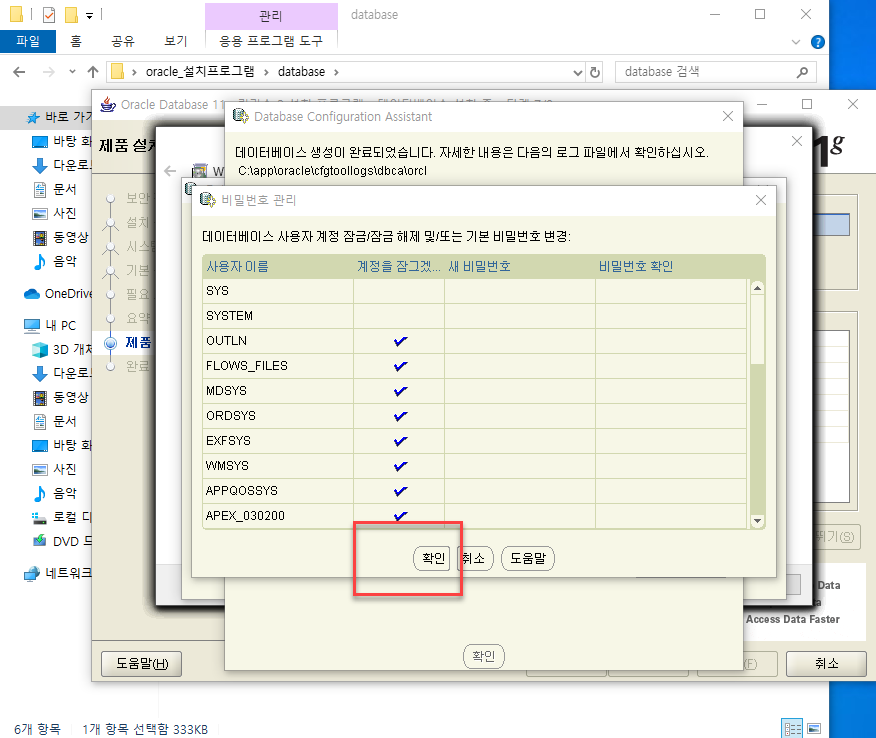Click 확인 at bottom of Database Configuration Assistant

[484, 656]
